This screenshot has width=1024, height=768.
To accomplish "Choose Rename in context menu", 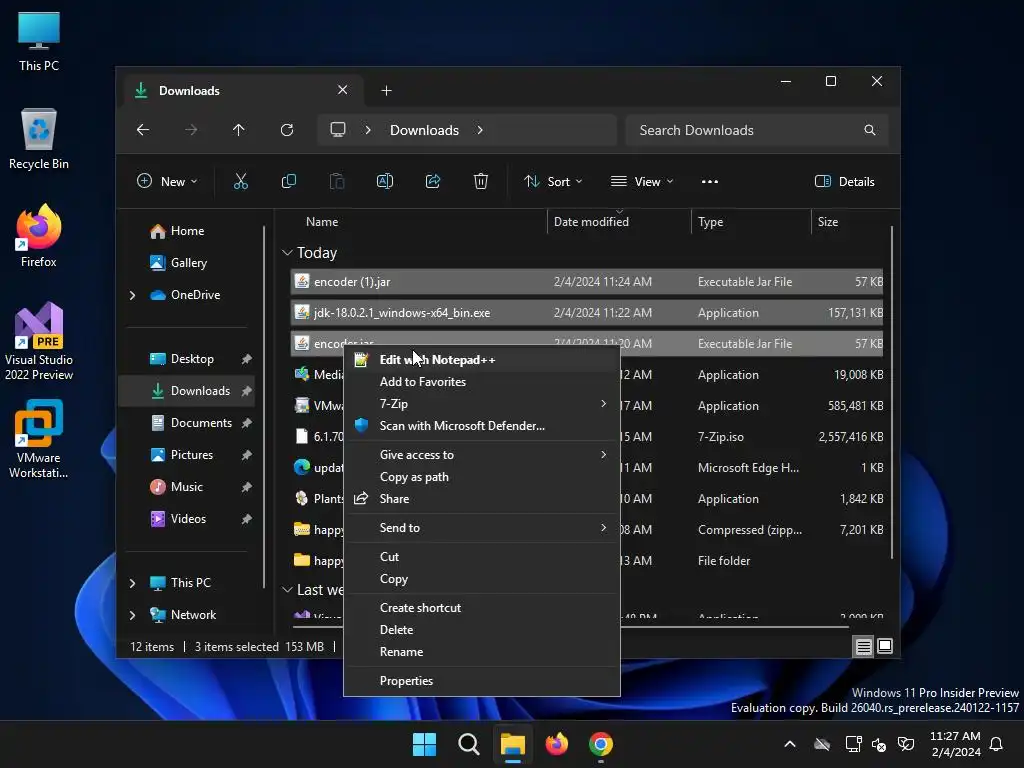I will click(482, 652).
